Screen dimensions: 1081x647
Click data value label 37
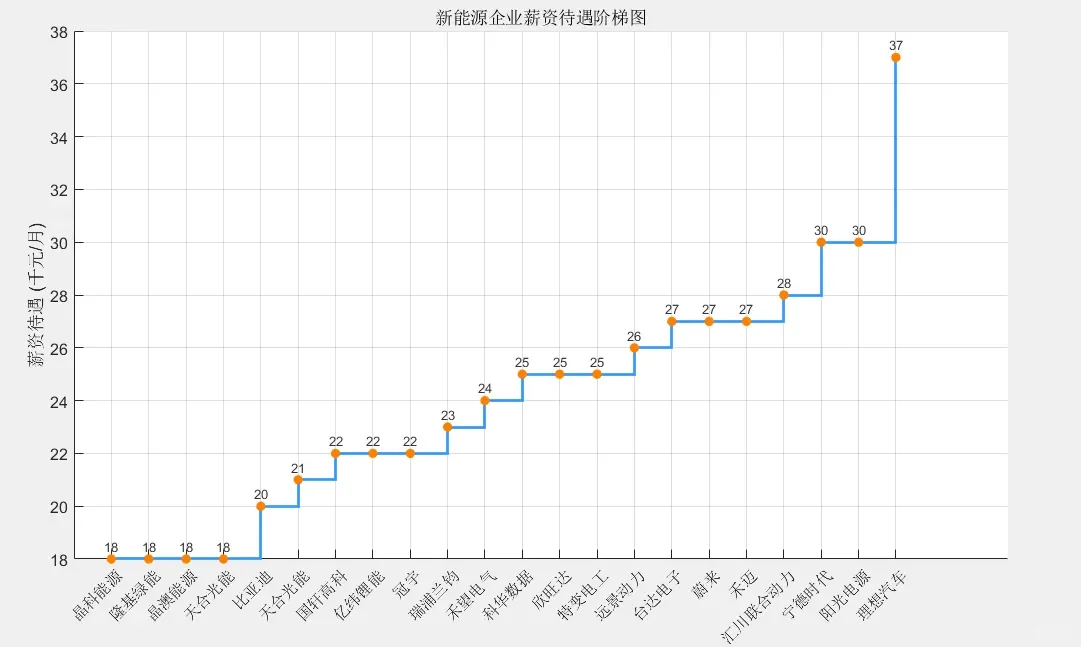click(x=896, y=46)
